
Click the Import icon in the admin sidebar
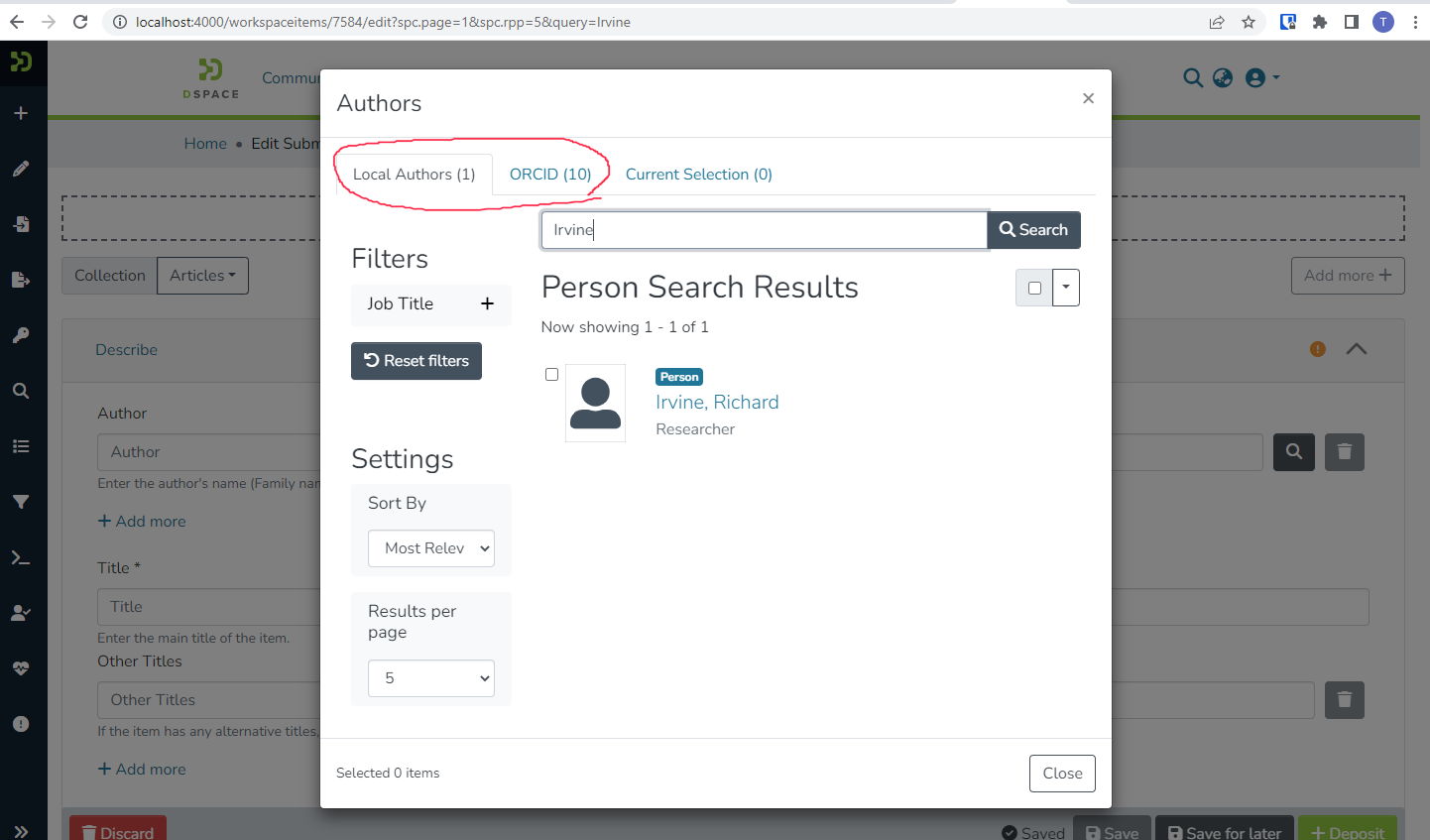[22, 223]
